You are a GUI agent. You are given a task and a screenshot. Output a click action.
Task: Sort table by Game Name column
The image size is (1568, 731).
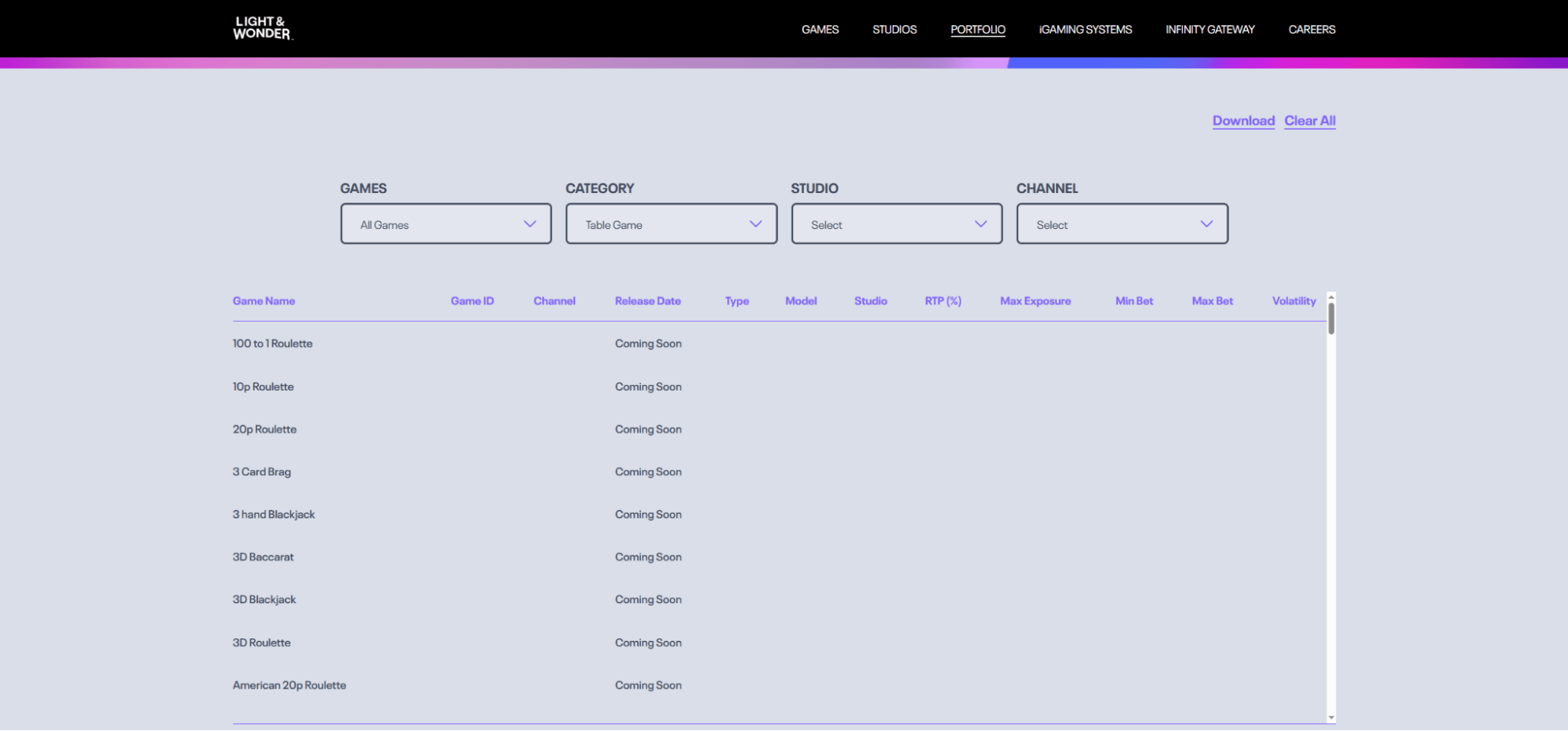264,301
